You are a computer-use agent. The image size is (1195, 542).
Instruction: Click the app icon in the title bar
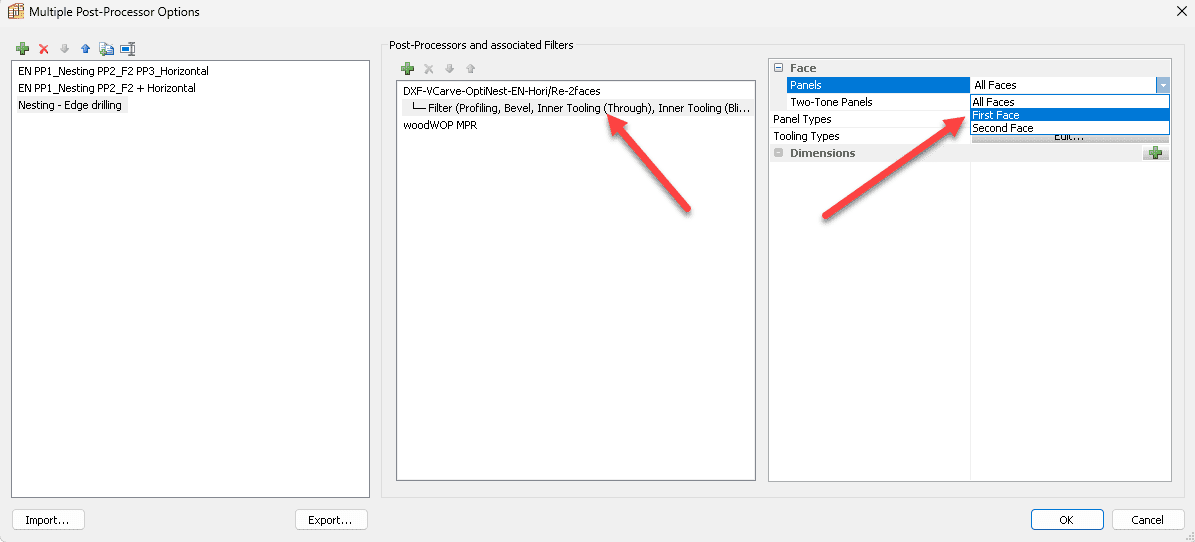(x=16, y=12)
